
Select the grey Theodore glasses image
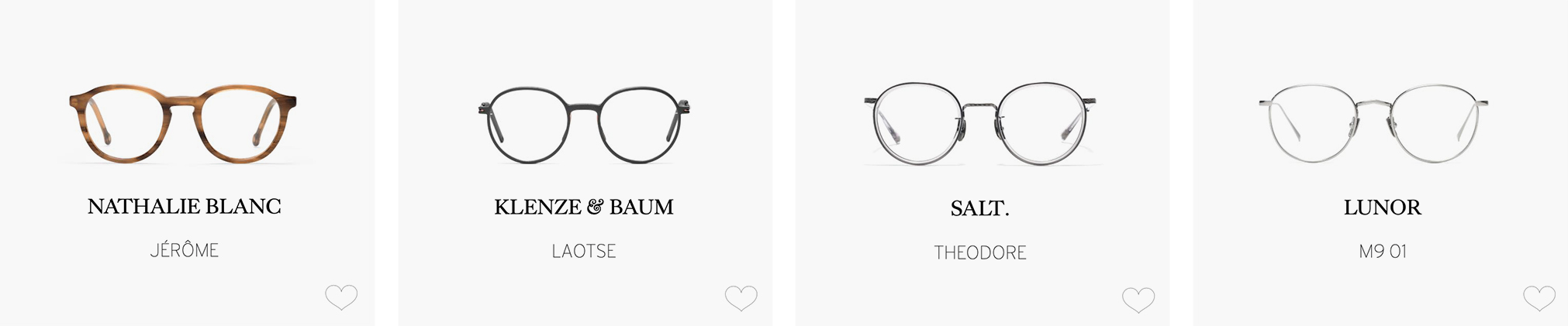(x=980, y=124)
